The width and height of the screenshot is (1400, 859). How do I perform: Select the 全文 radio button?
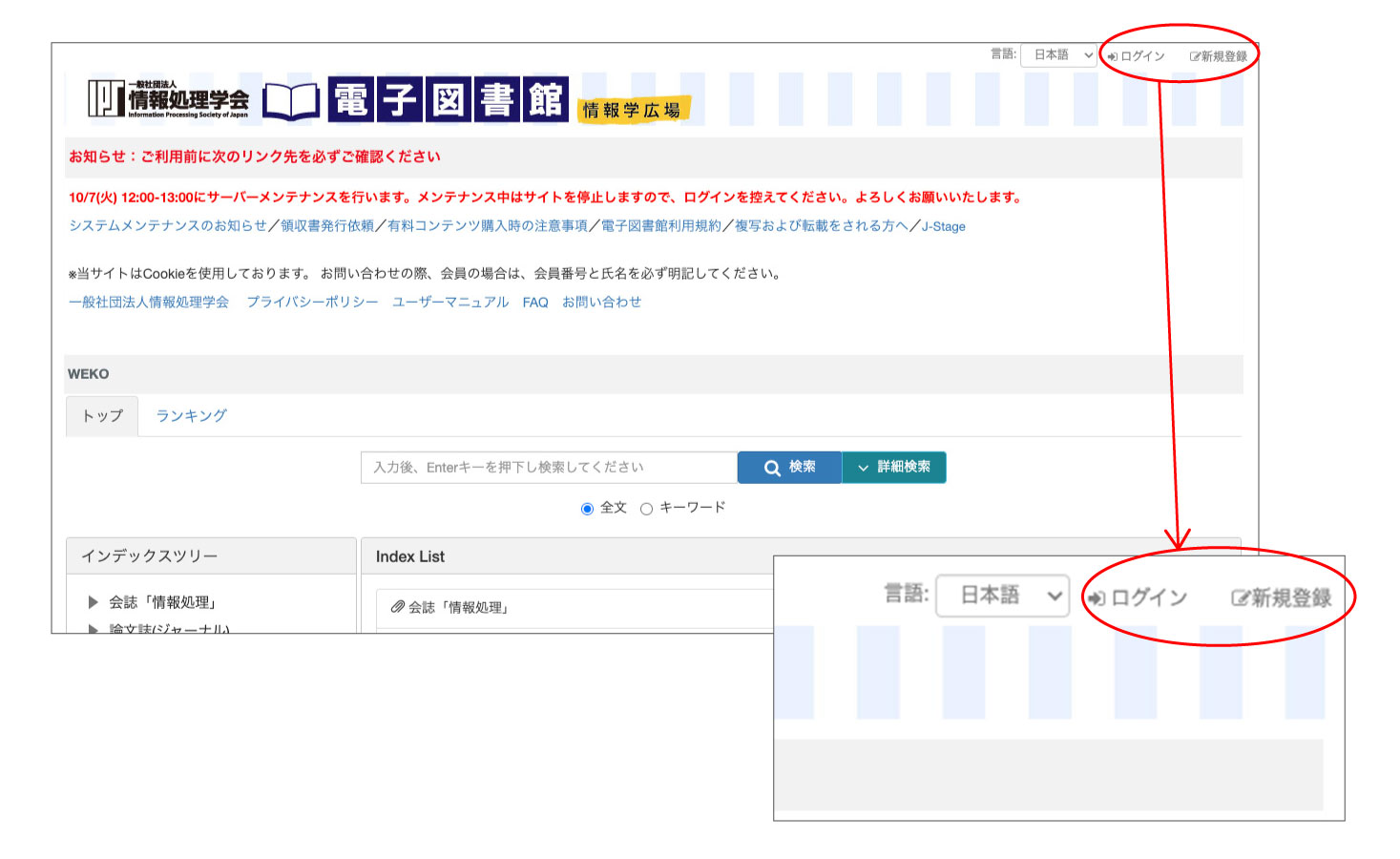[x=588, y=509]
